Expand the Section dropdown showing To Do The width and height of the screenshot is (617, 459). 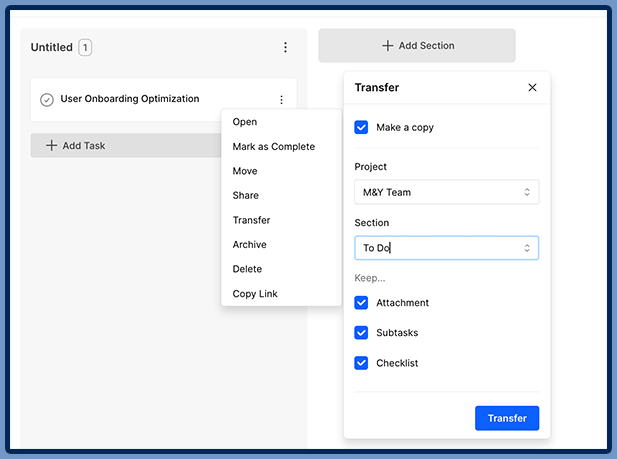446,248
